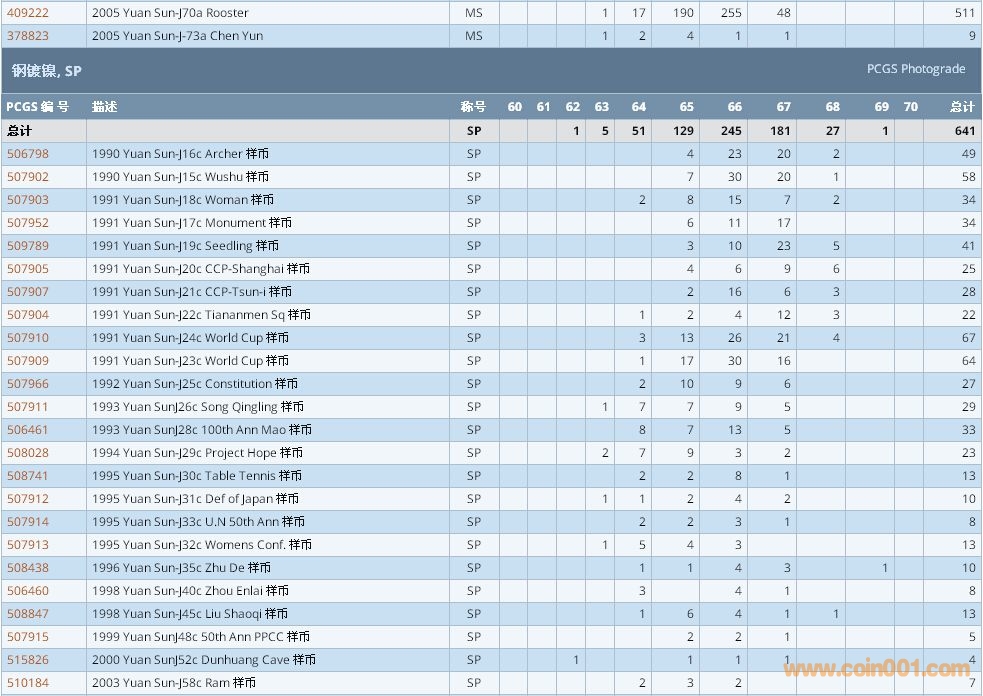This screenshot has height=696, width=983.
Task: Click PCGS number 506460 for Zhou Enlai
Action: tap(28, 591)
